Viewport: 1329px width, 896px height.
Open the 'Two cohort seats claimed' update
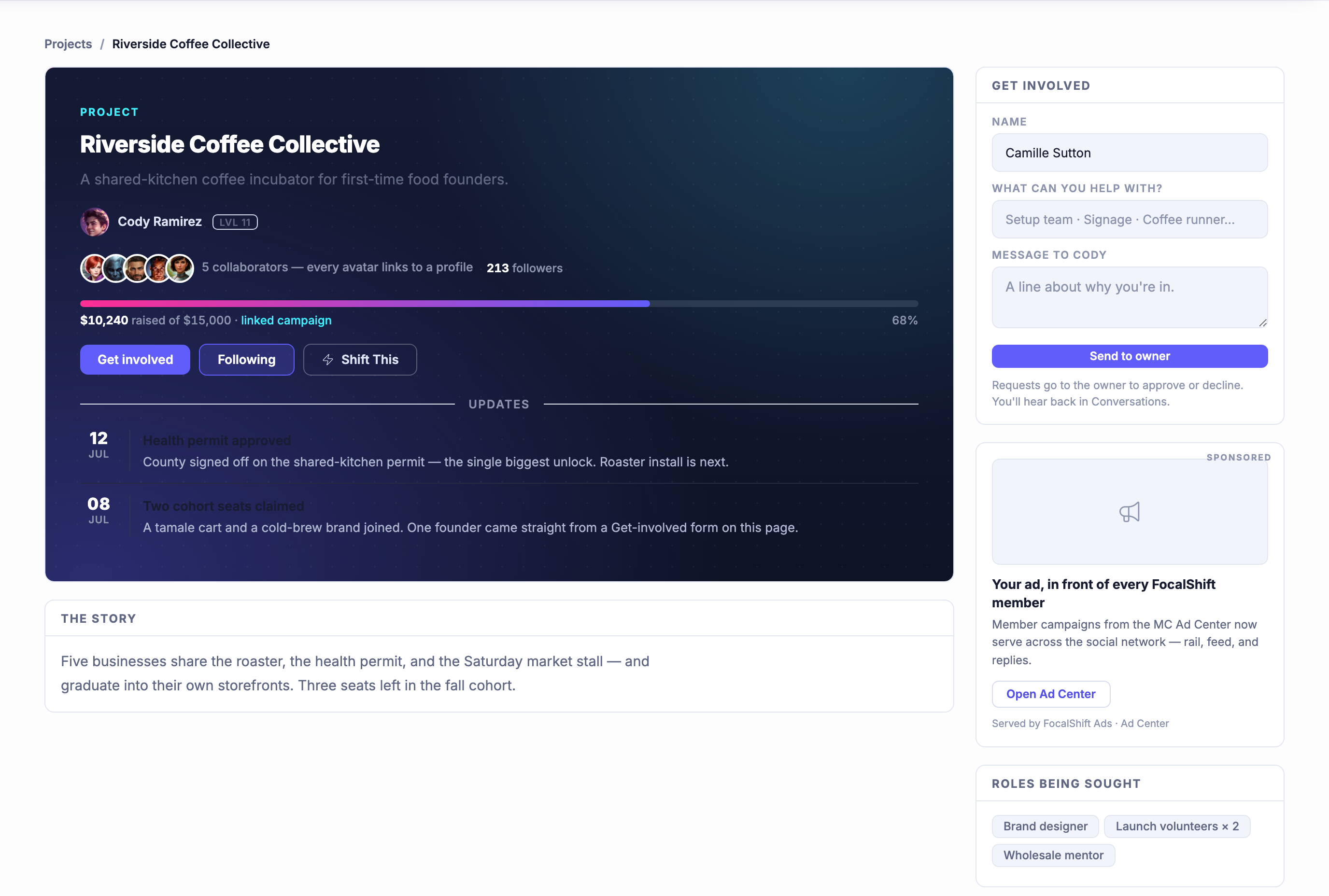point(224,506)
